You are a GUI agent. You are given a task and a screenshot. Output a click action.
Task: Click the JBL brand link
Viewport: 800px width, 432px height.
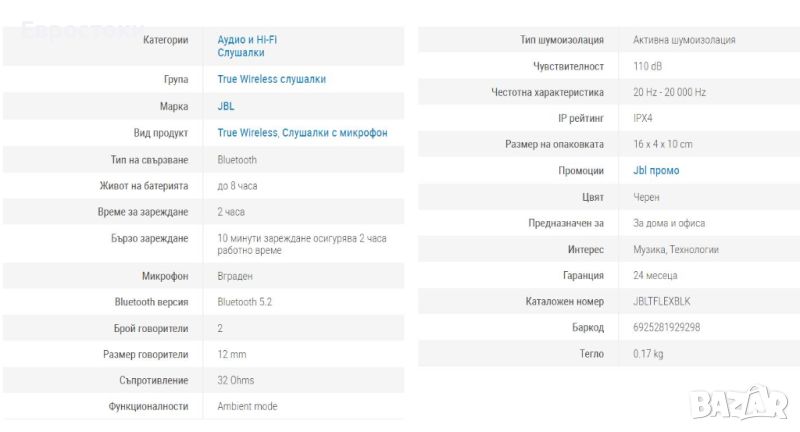click(226, 105)
